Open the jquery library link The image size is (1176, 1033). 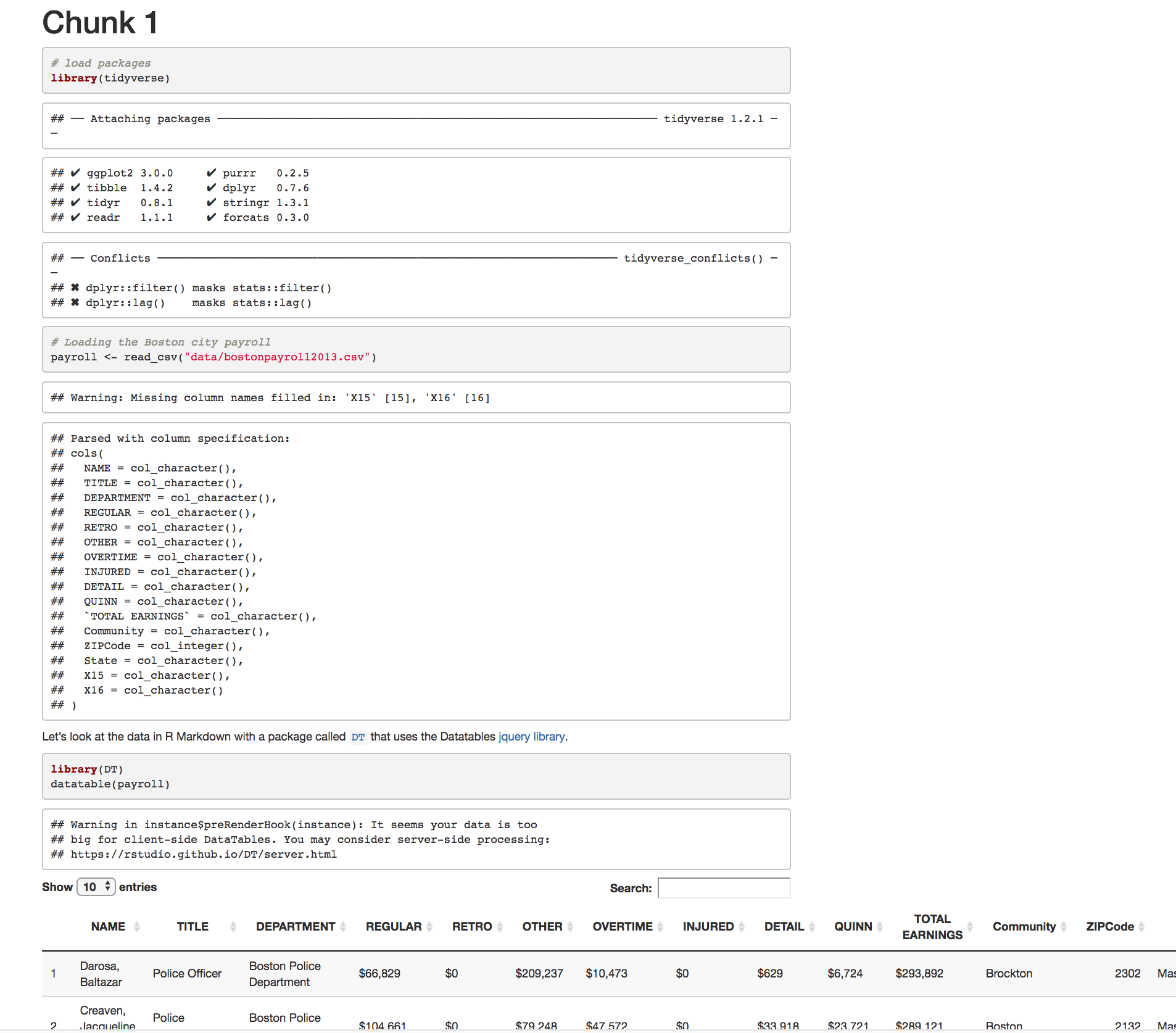[x=531, y=737]
